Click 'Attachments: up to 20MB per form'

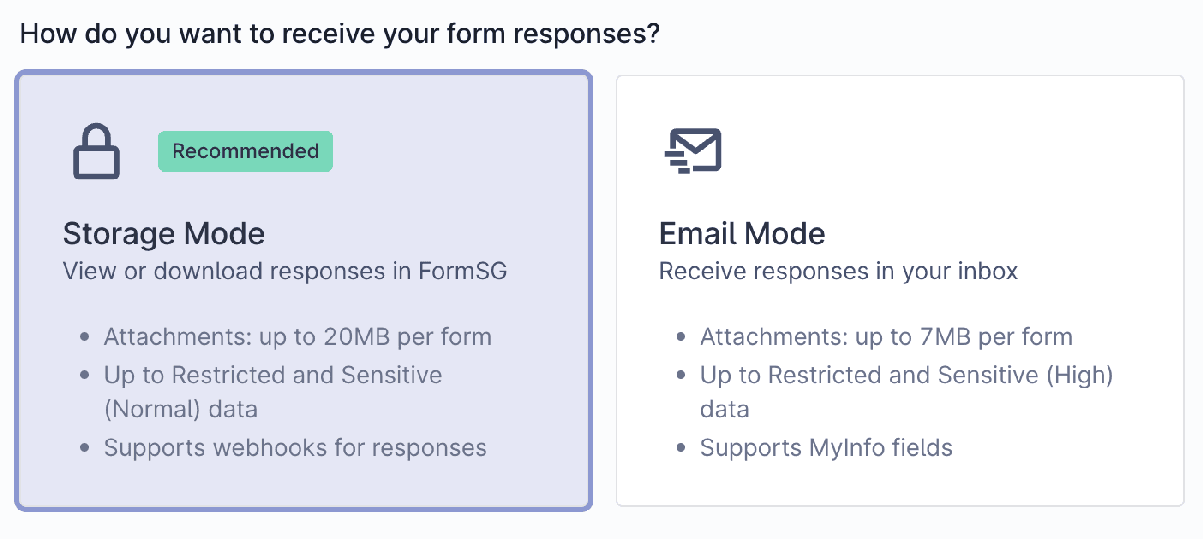298,337
